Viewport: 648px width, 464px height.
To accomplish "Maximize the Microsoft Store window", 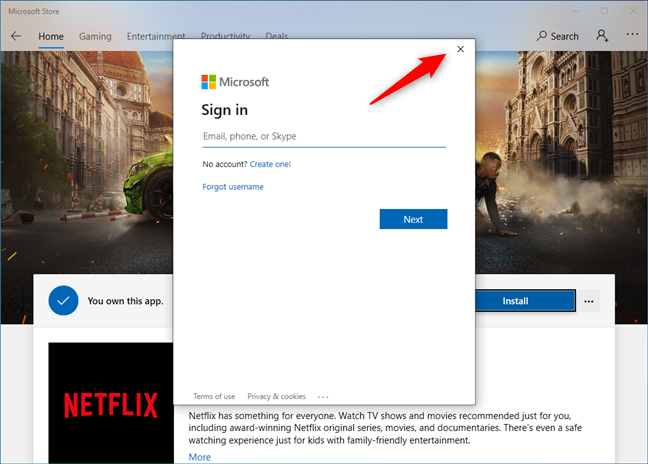I will coord(604,11).
